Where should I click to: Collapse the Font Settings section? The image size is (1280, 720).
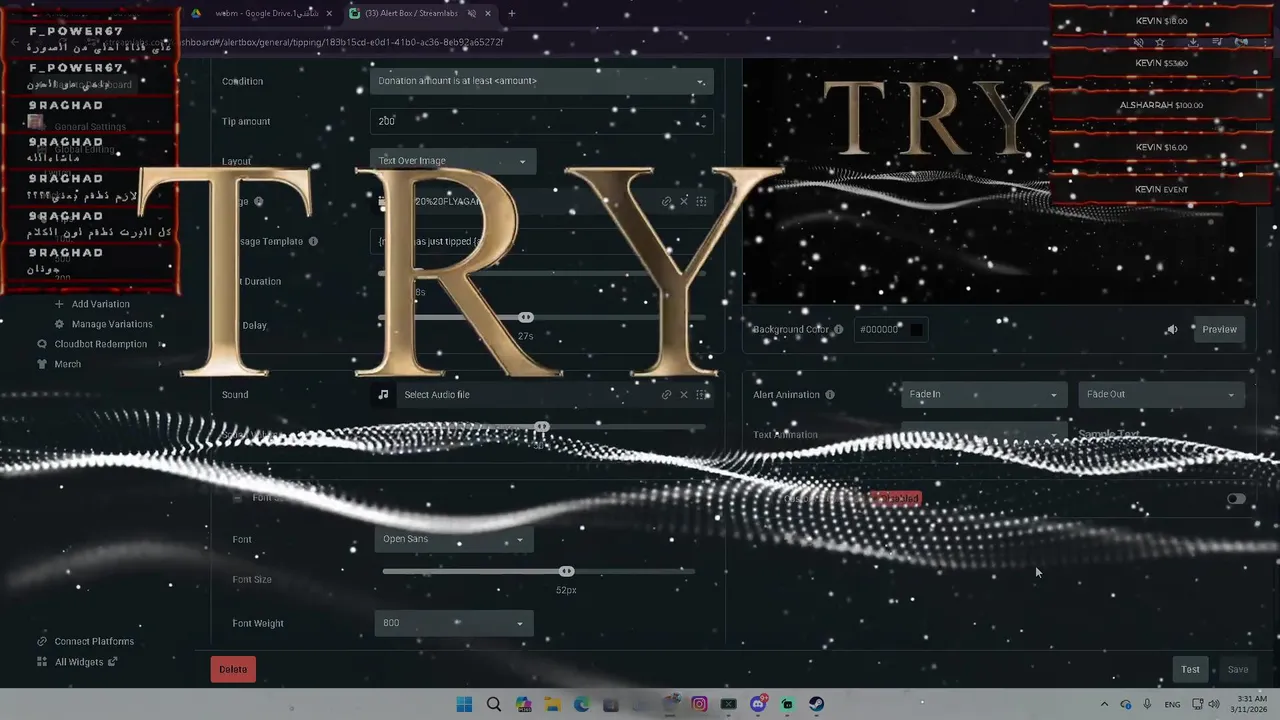pos(237,498)
